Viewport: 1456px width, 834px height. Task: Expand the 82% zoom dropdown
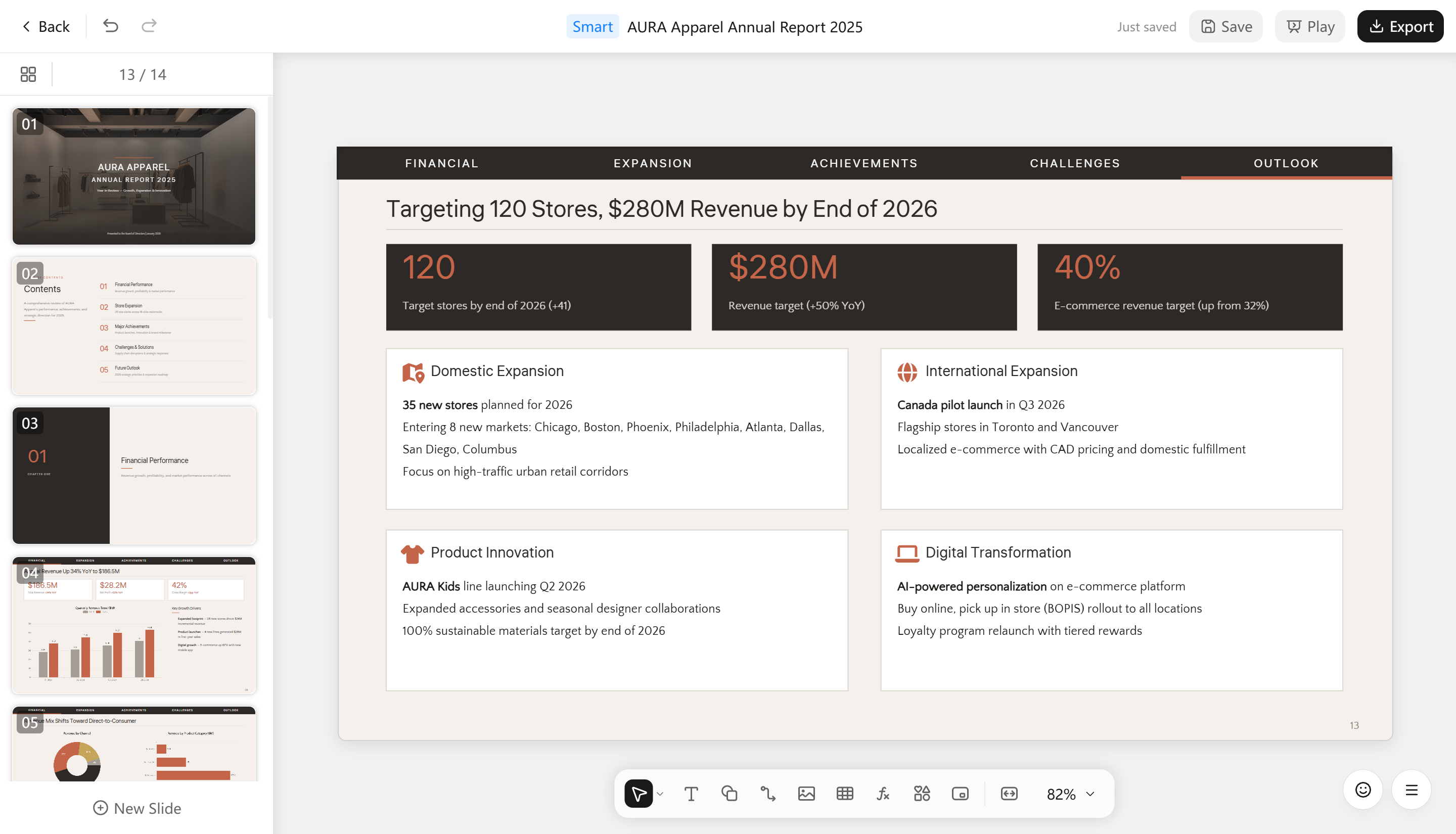coord(1070,794)
